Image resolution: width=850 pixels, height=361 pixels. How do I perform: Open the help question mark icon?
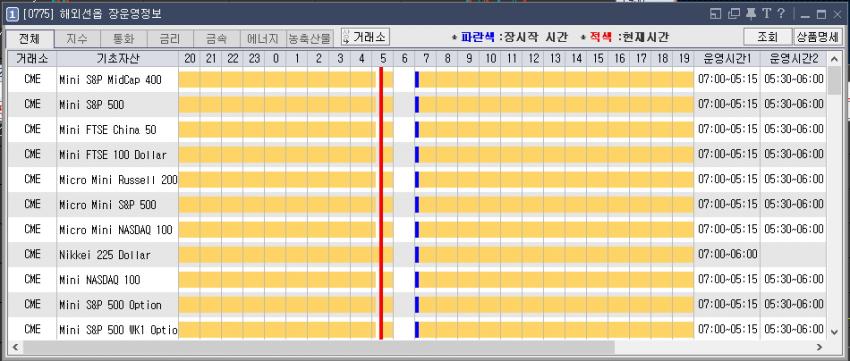pyautogui.click(x=780, y=14)
